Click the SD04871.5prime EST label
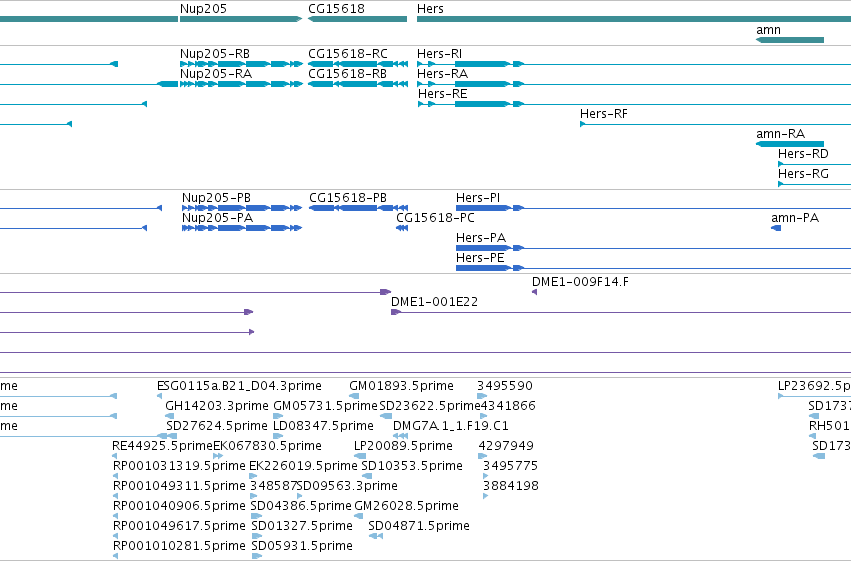Viewport: 851px width, 561px height. (x=418, y=527)
